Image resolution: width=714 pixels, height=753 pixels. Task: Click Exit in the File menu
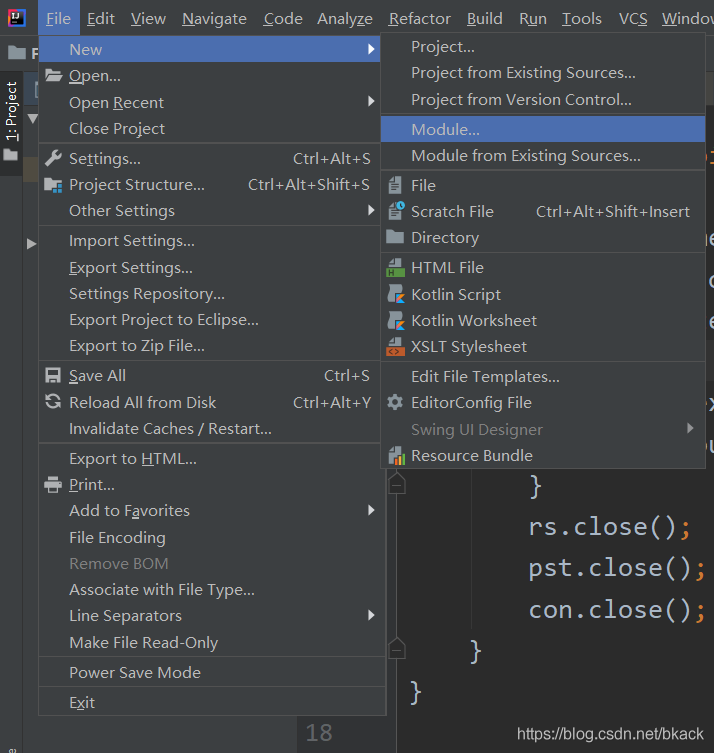82,703
